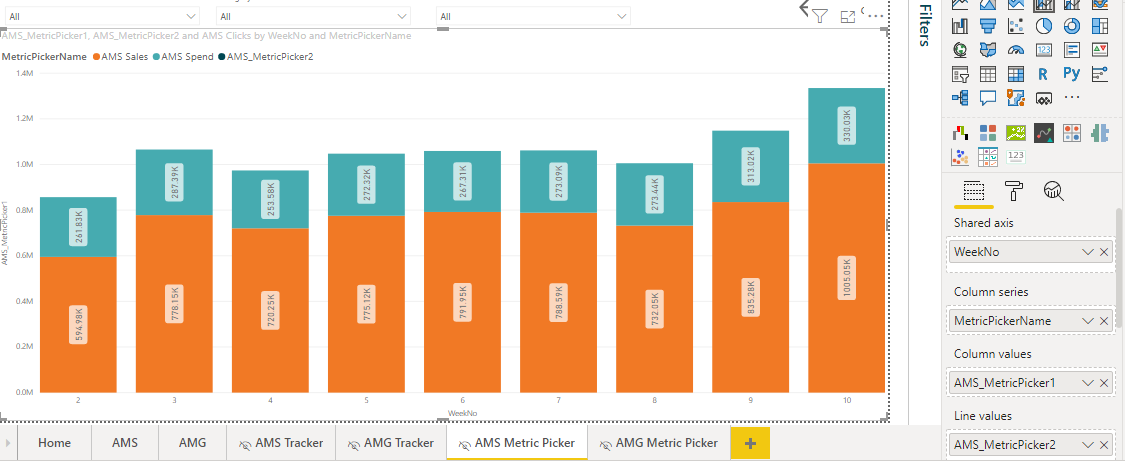
Task: Select the Scatter chart visual
Action: tap(1016, 27)
